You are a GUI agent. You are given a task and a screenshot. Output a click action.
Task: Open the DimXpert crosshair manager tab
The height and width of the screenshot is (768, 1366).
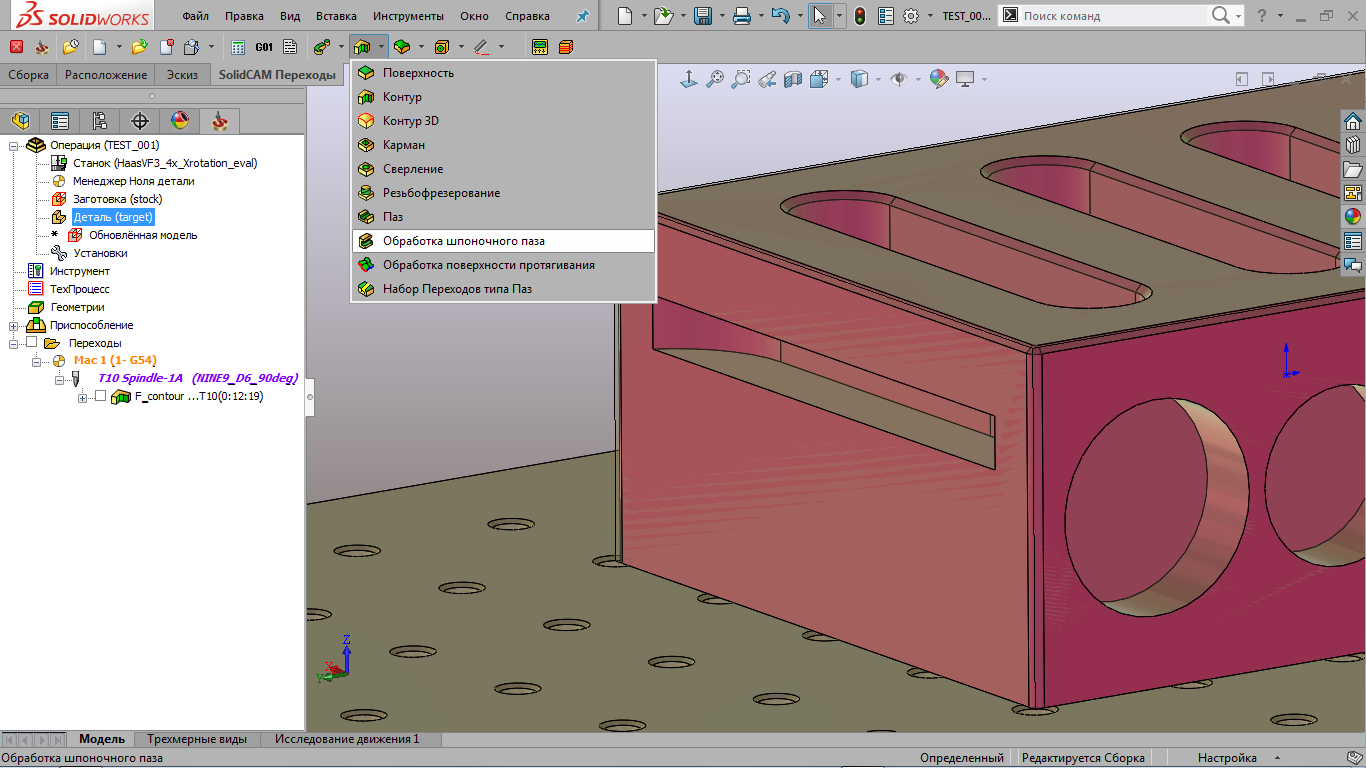coord(140,121)
